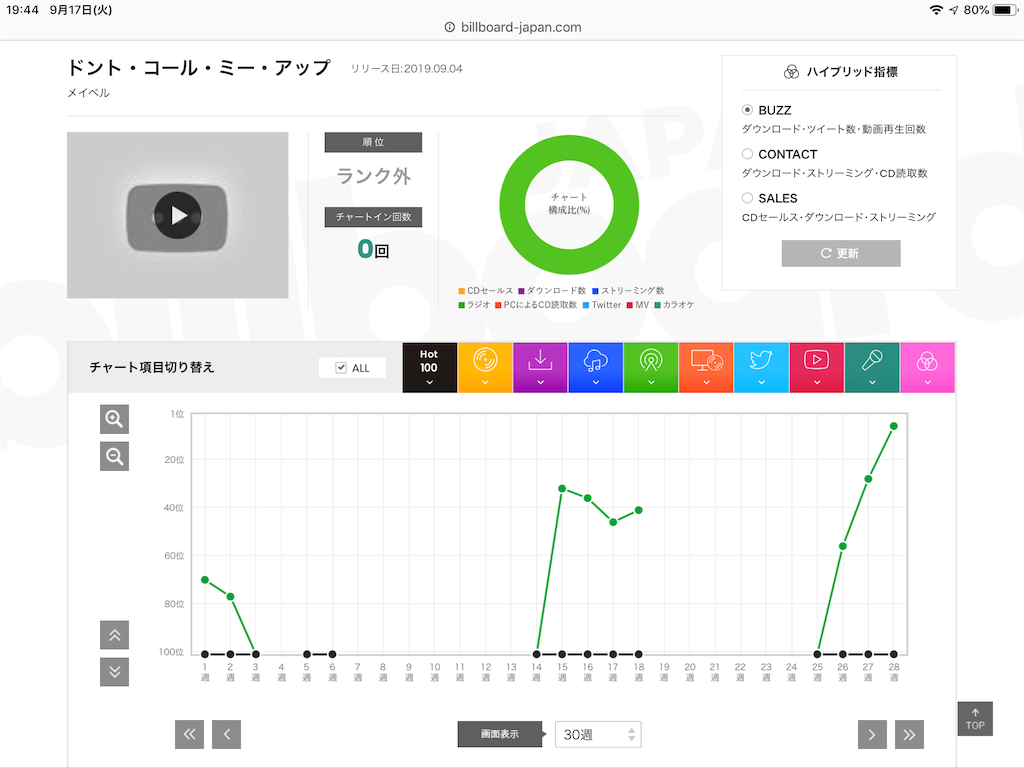1024x768 pixels.
Task: Click the blue ストリーミング数 legend swatch
Action: click(596, 291)
